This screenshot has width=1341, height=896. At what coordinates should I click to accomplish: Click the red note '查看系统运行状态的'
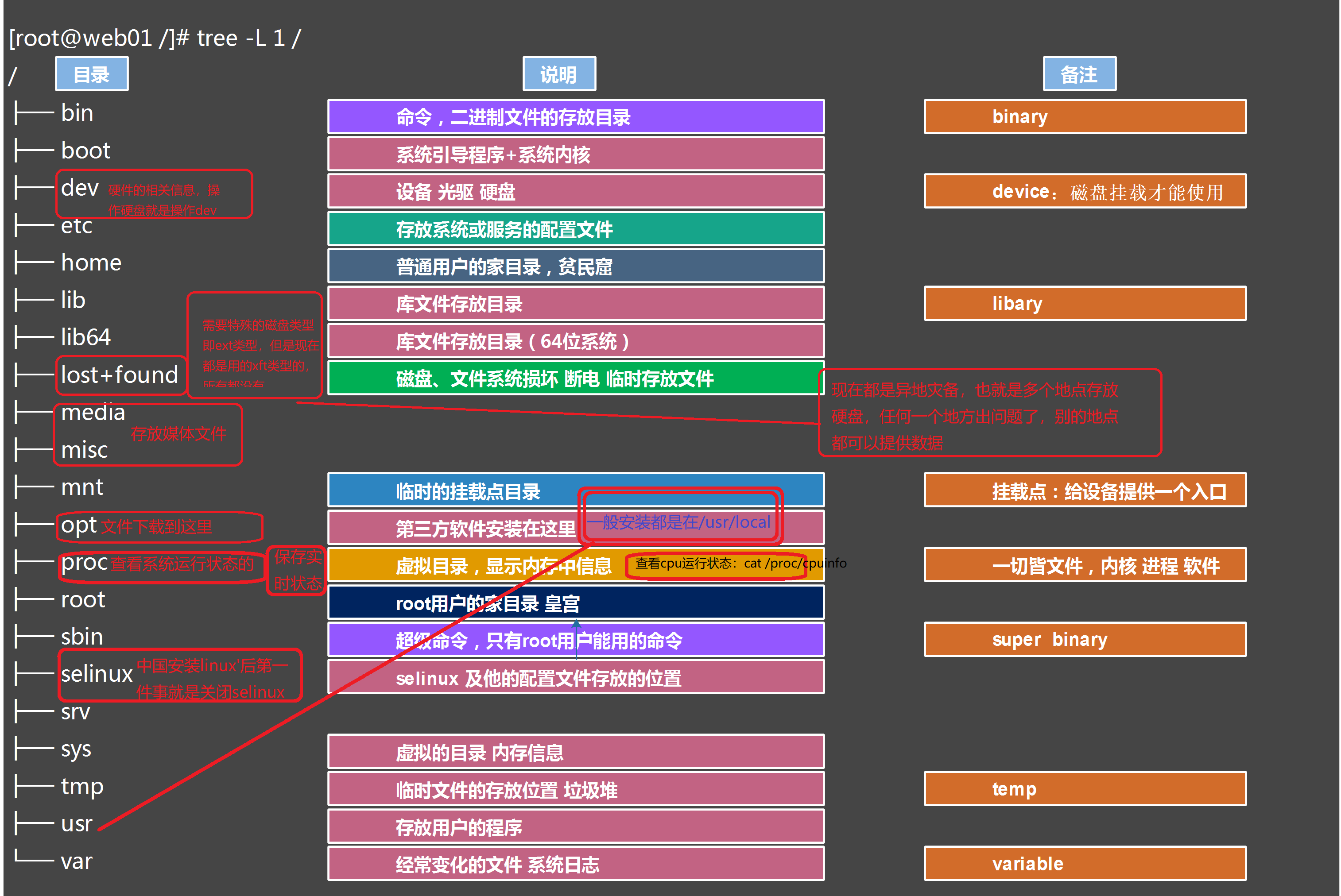point(182,564)
